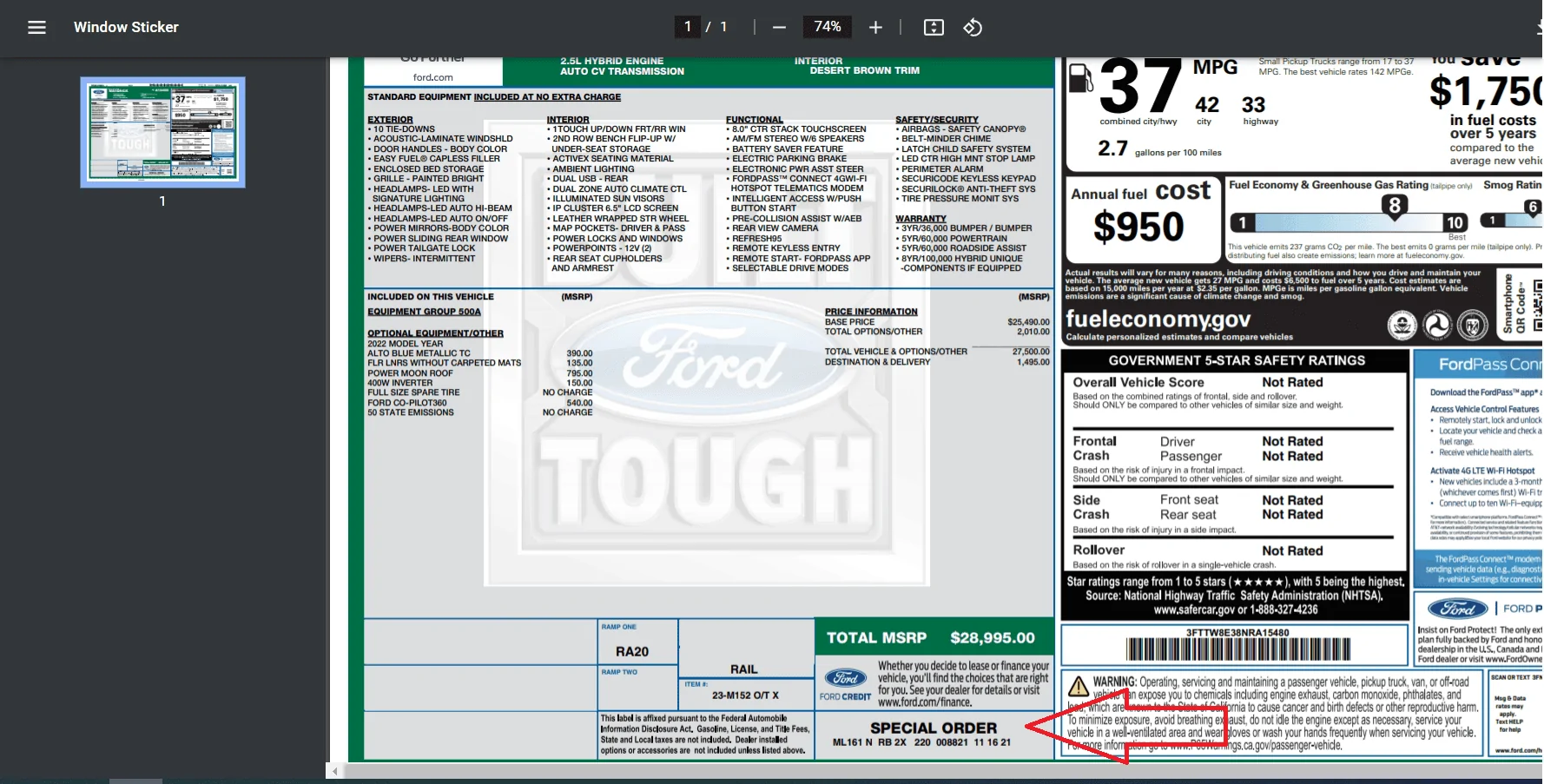Click 'AUTO CV TRANSMISSION' text
Screen dimensions: 1544x784
622,71
